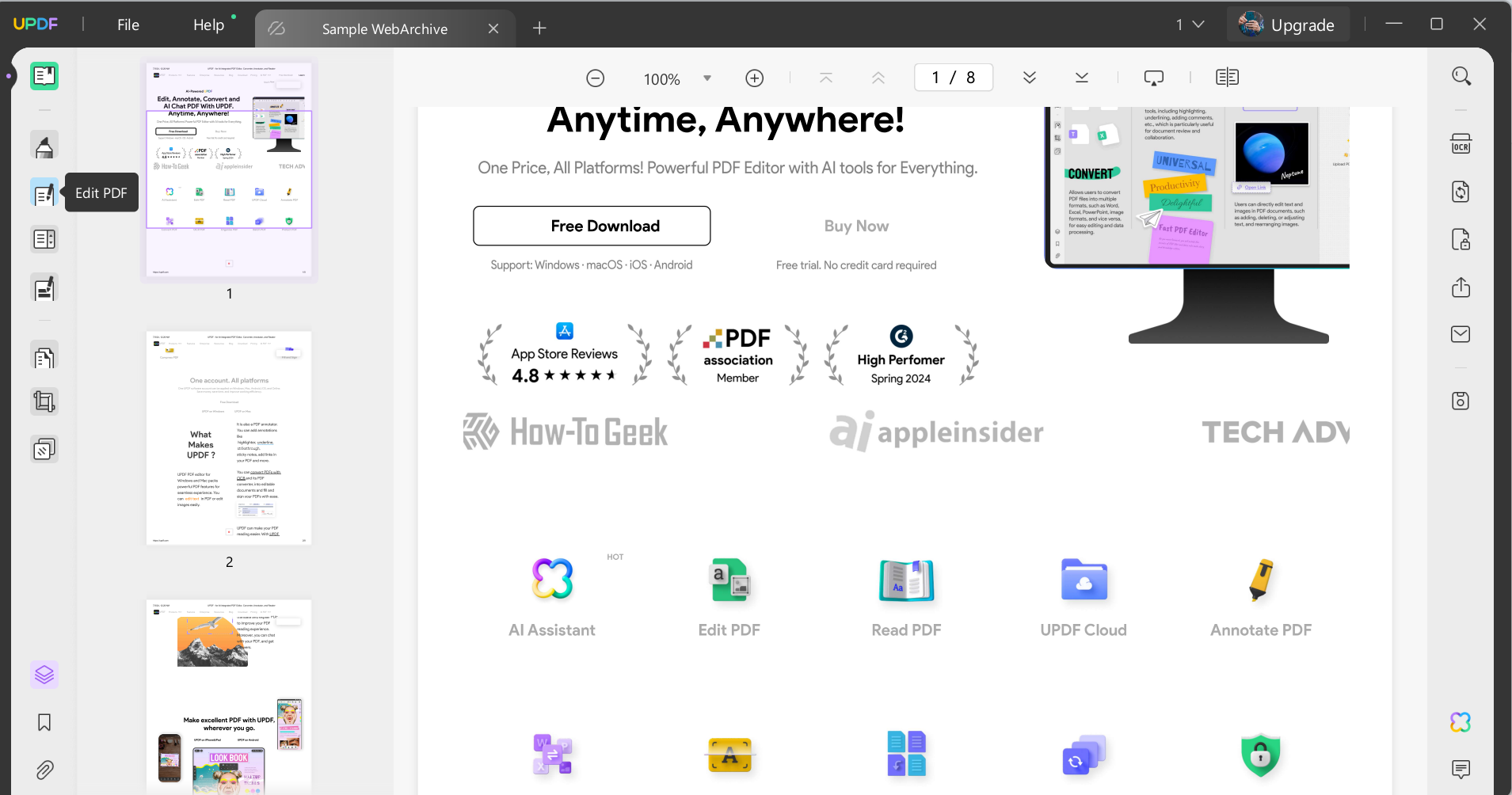Screen dimensions: 1512x795
Task: Click the PDF association Member badge
Action: pos(738,356)
